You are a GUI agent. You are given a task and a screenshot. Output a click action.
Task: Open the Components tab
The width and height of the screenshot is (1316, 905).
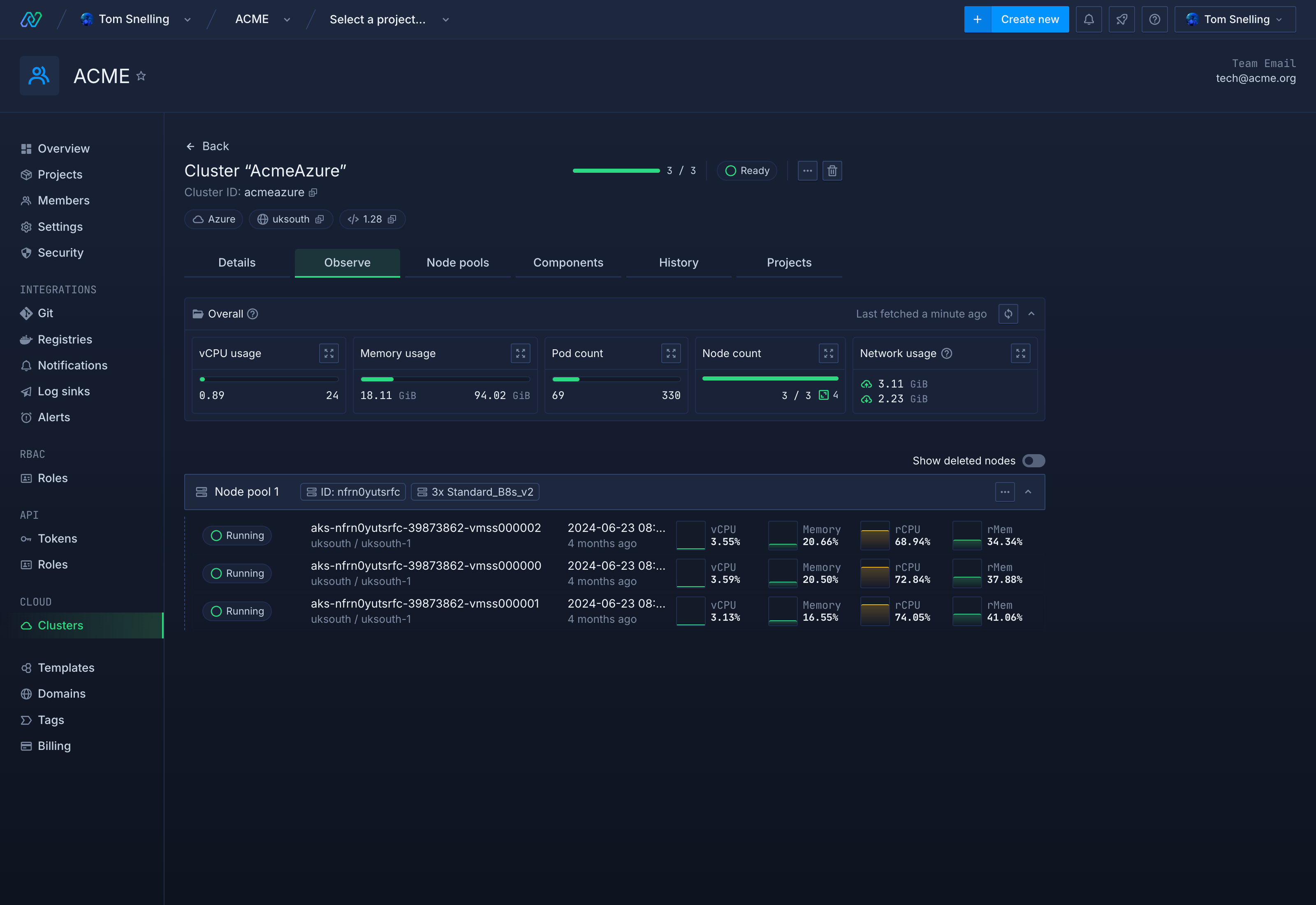point(568,262)
